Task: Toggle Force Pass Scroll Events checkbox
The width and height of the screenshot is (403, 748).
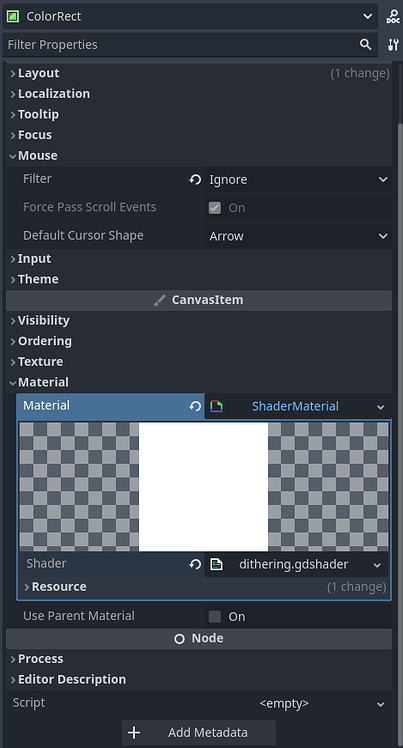Action: point(215,208)
